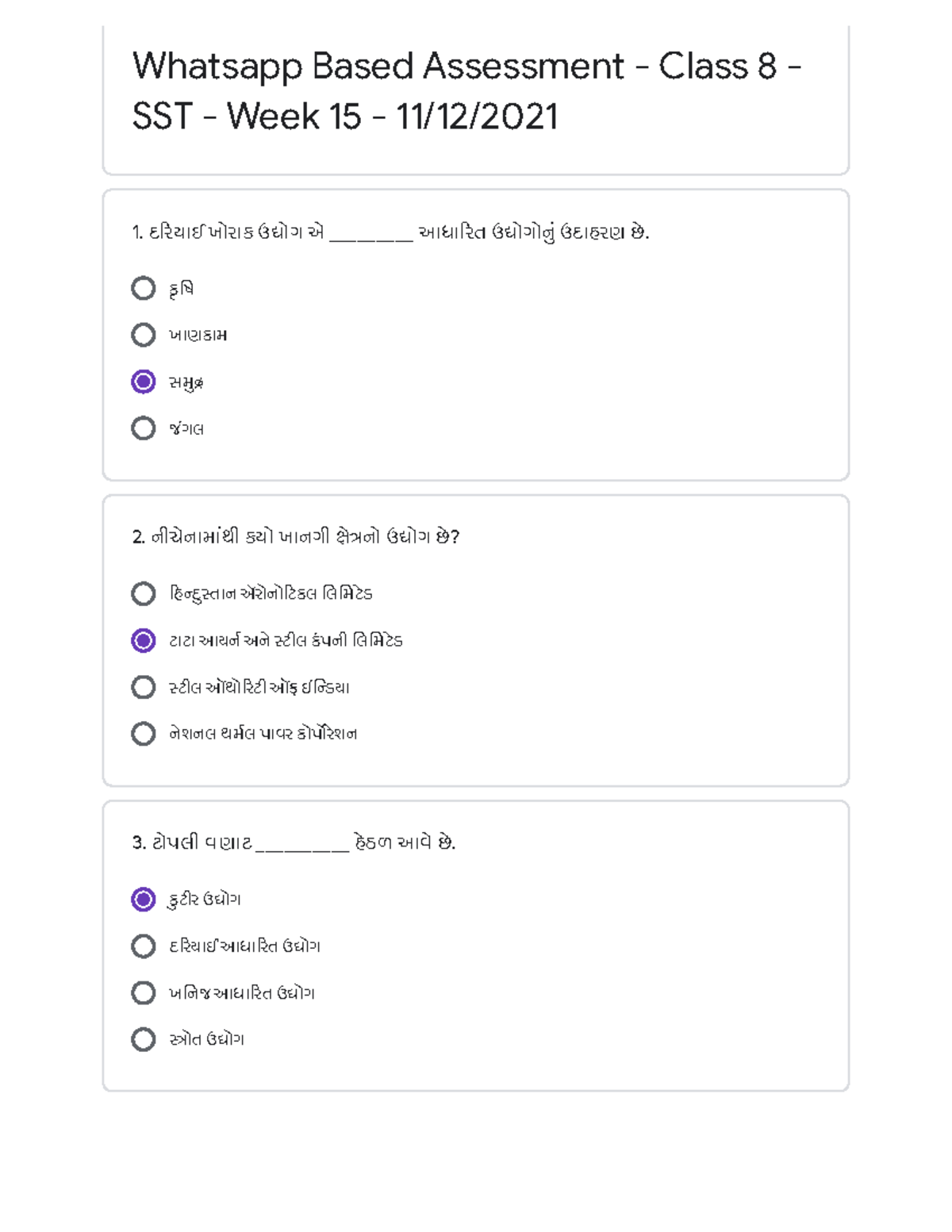Select હિન્દુસ્તાન ઍરોનોટિકલ લિમિટેડ option

pyautogui.click(x=143, y=593)
